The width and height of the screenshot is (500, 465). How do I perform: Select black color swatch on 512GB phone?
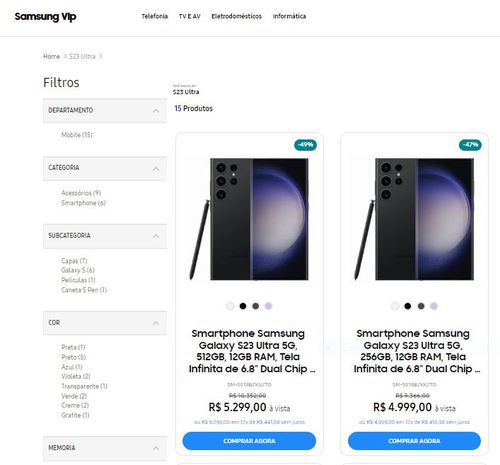(x=243, y=306)
